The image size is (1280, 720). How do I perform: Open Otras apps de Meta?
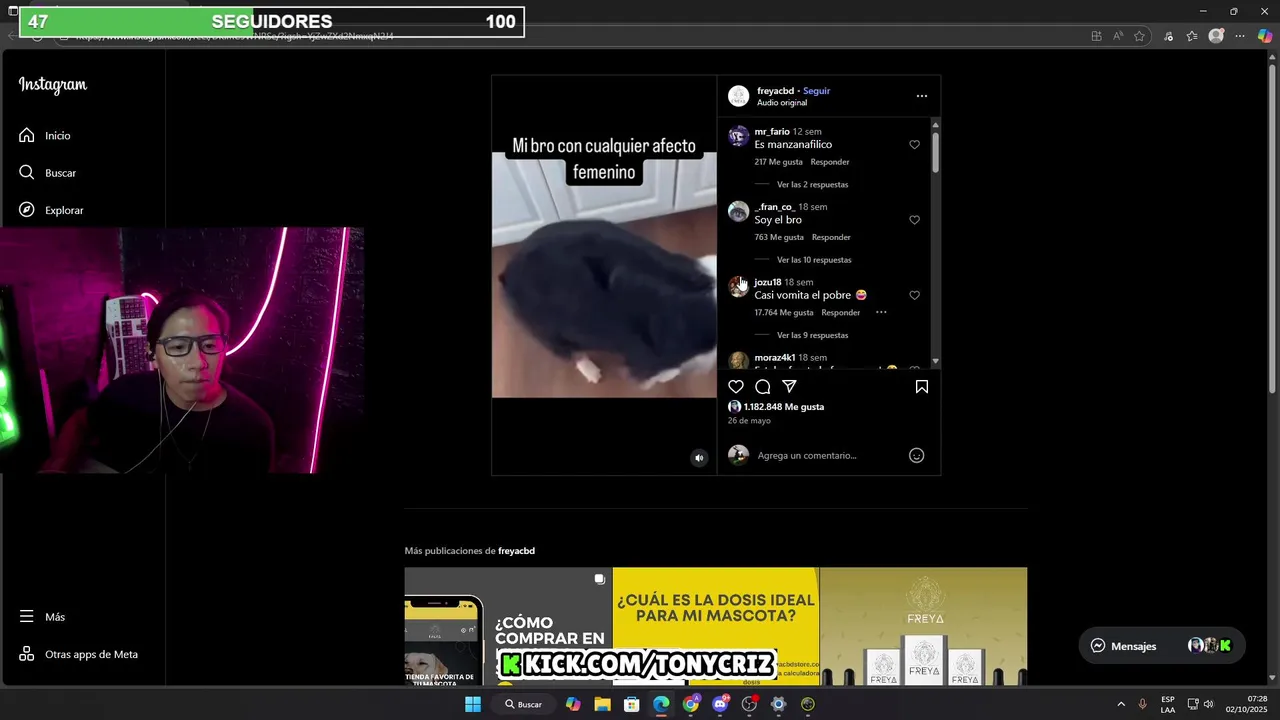pos(78,654)
